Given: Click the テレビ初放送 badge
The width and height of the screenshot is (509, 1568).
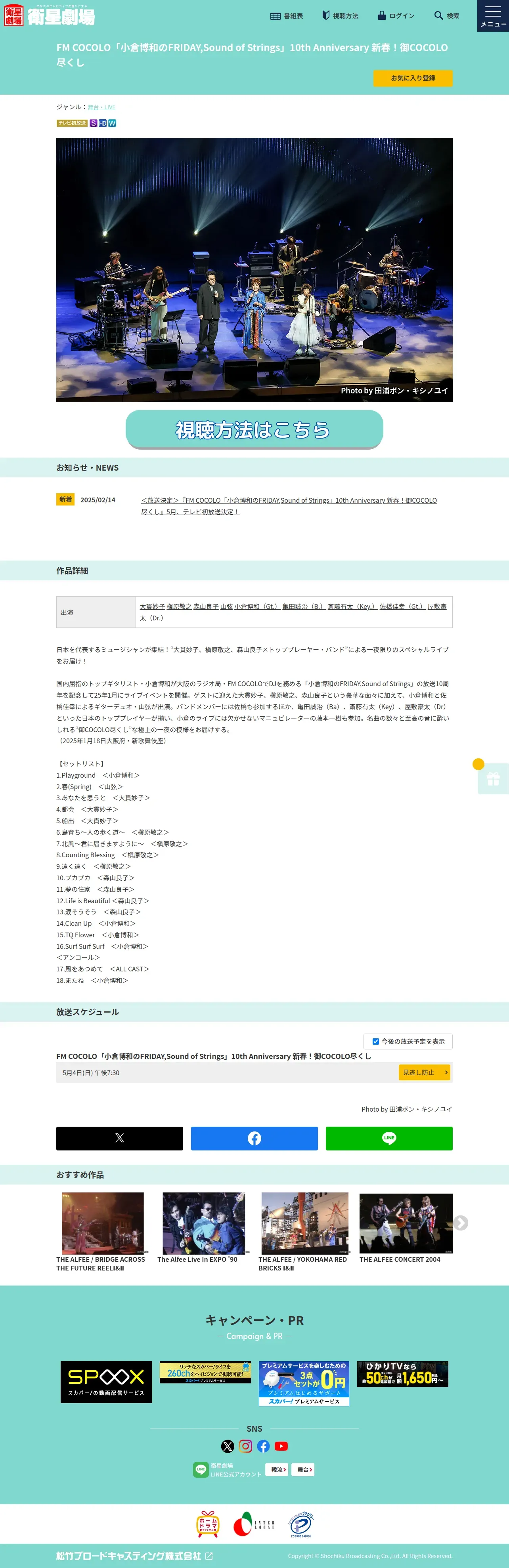Looking at the screenshot, I should 72,123.
